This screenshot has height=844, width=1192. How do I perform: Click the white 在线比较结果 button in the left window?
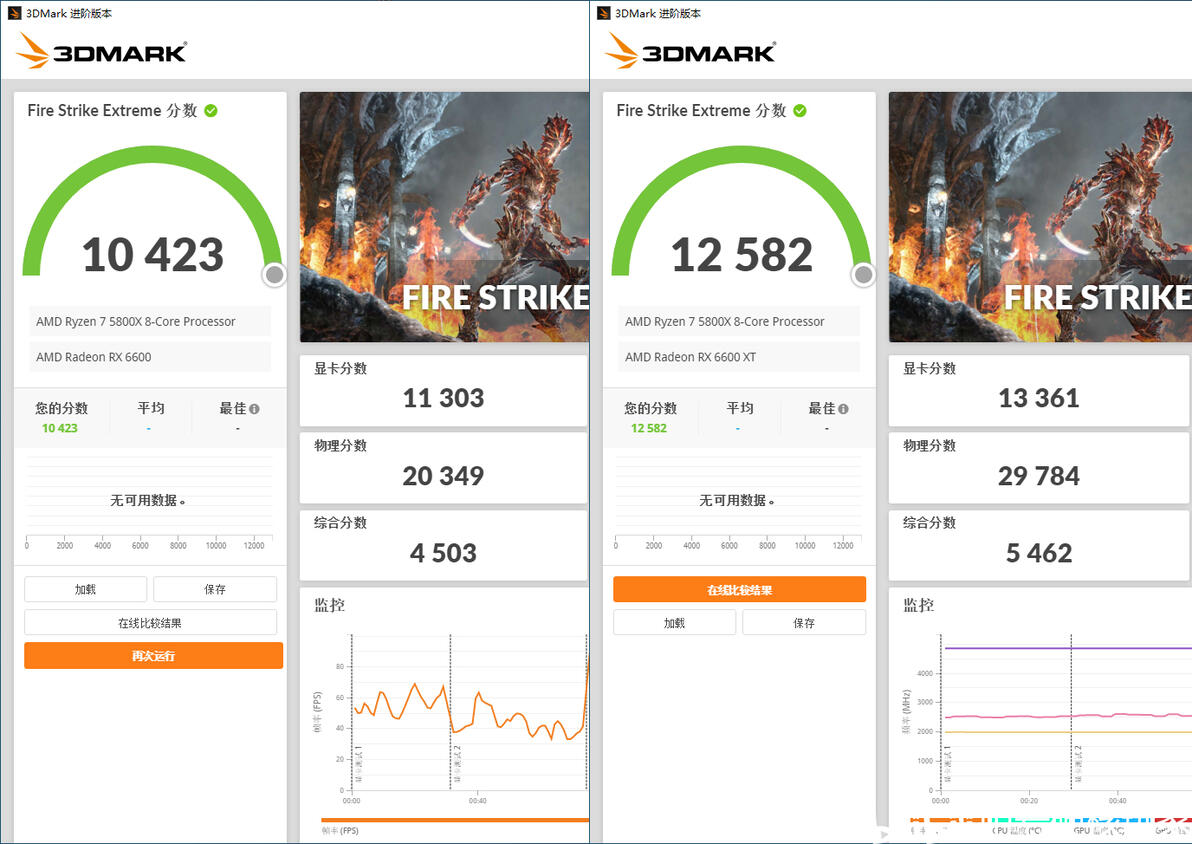click(151, 623)
